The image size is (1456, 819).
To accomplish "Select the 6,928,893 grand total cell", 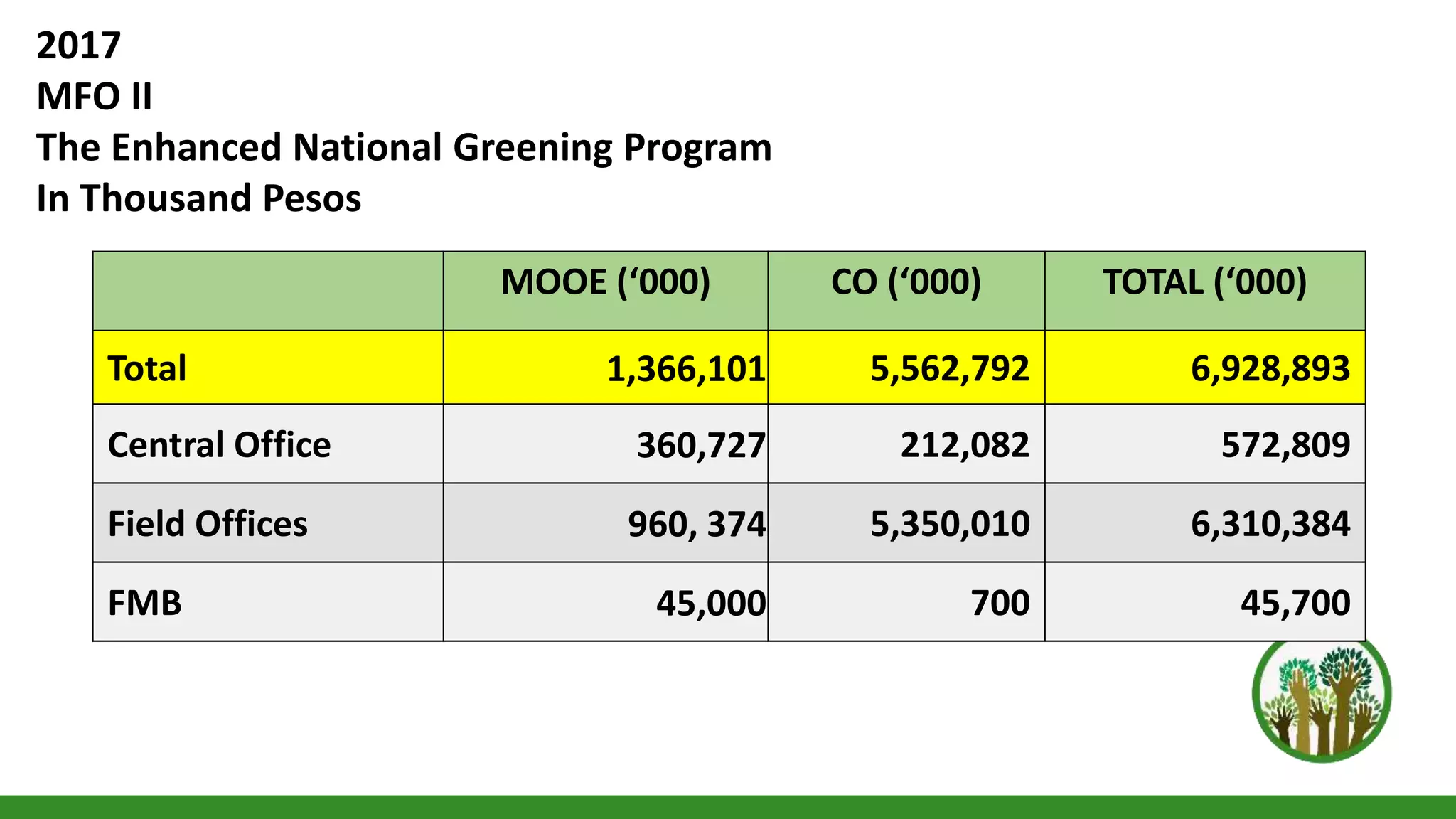I will (1270, 369).
